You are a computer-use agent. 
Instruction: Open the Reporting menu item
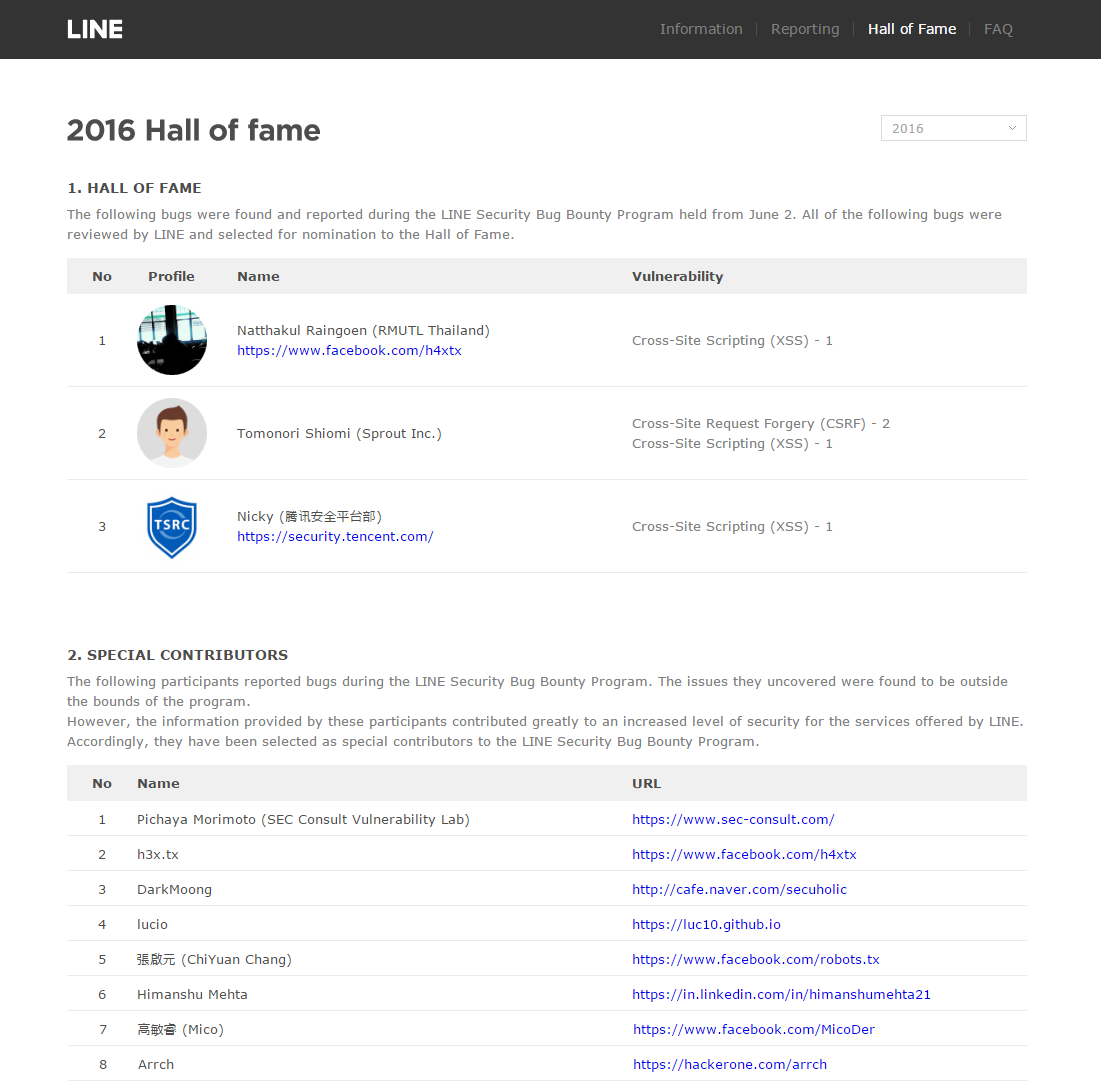pyautogui.click(x=805, y=29)
